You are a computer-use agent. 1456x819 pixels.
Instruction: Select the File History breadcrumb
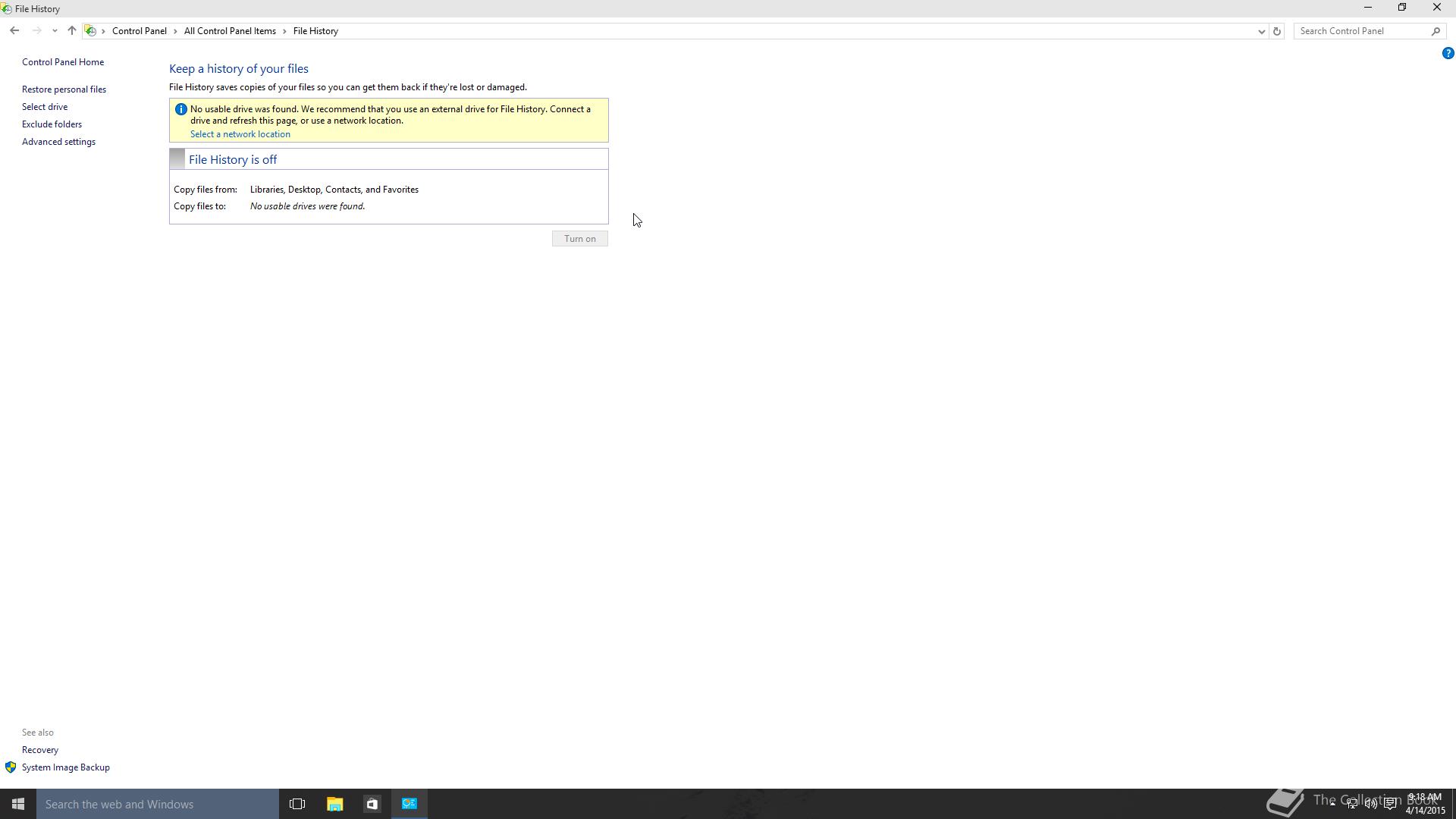315,31
